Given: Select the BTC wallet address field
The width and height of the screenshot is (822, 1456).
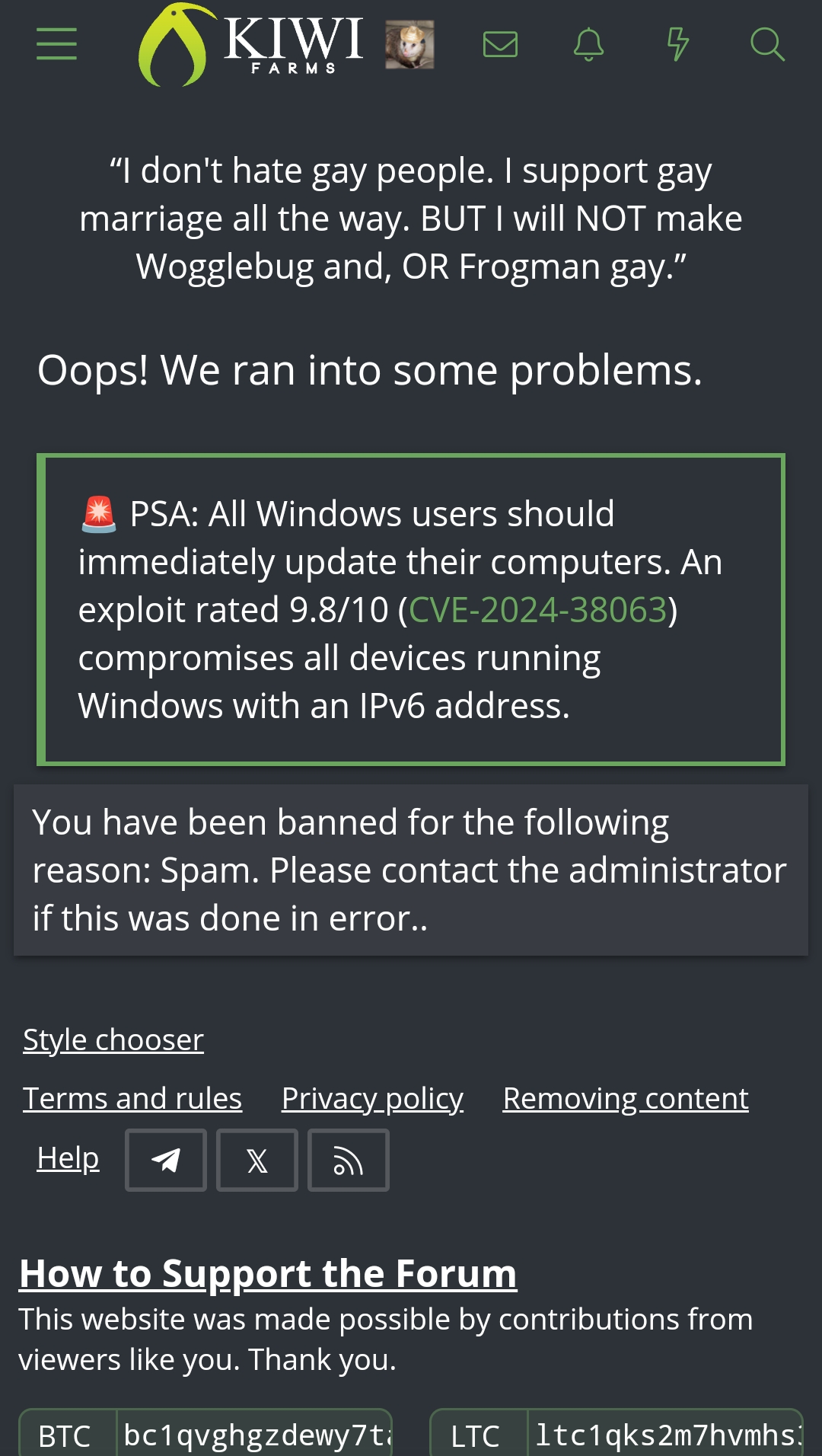Looking at the screenshot, I should [x=254, y=1435].
